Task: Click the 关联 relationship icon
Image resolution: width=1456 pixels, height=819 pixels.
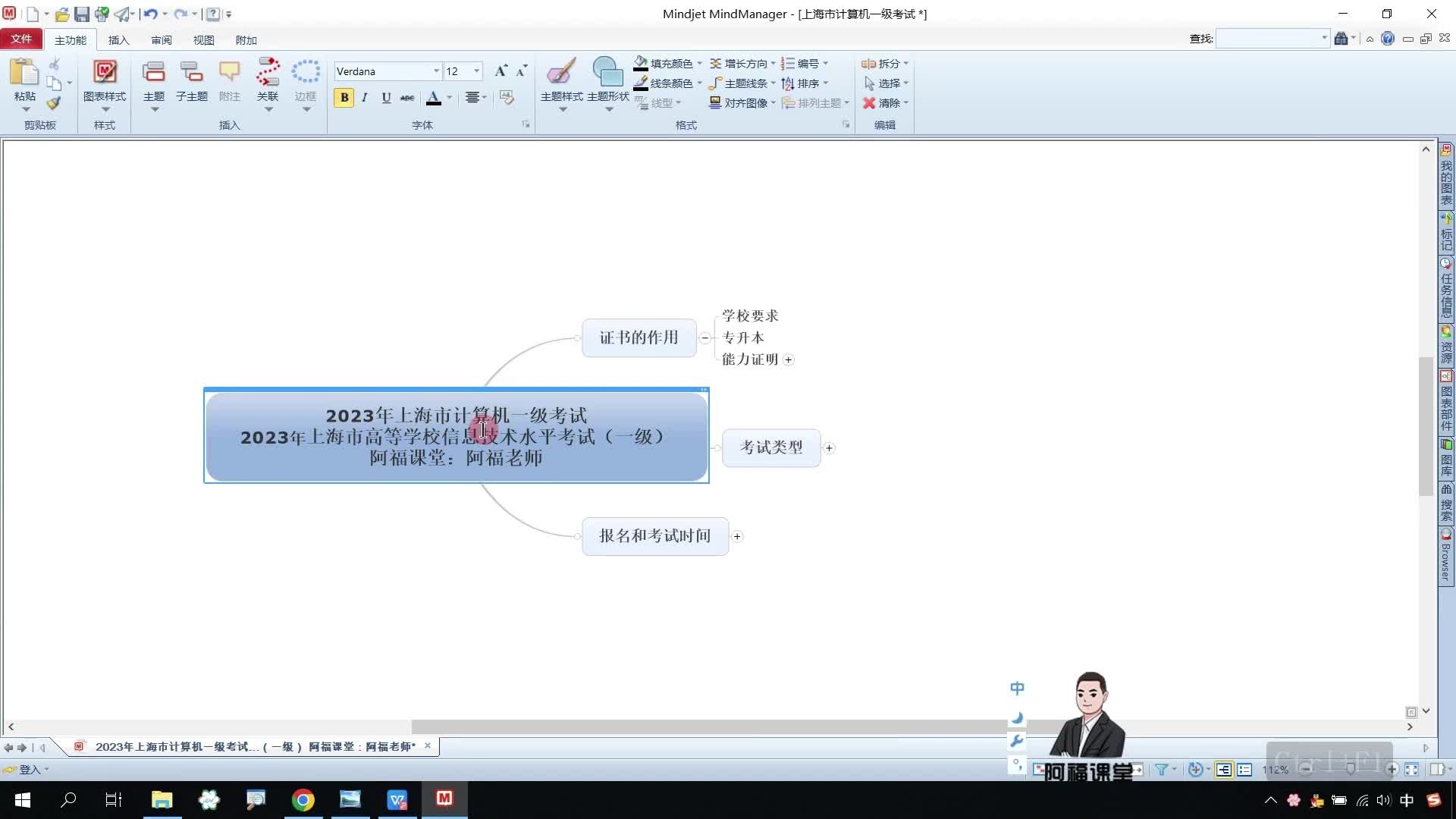Action: point(267,73)
